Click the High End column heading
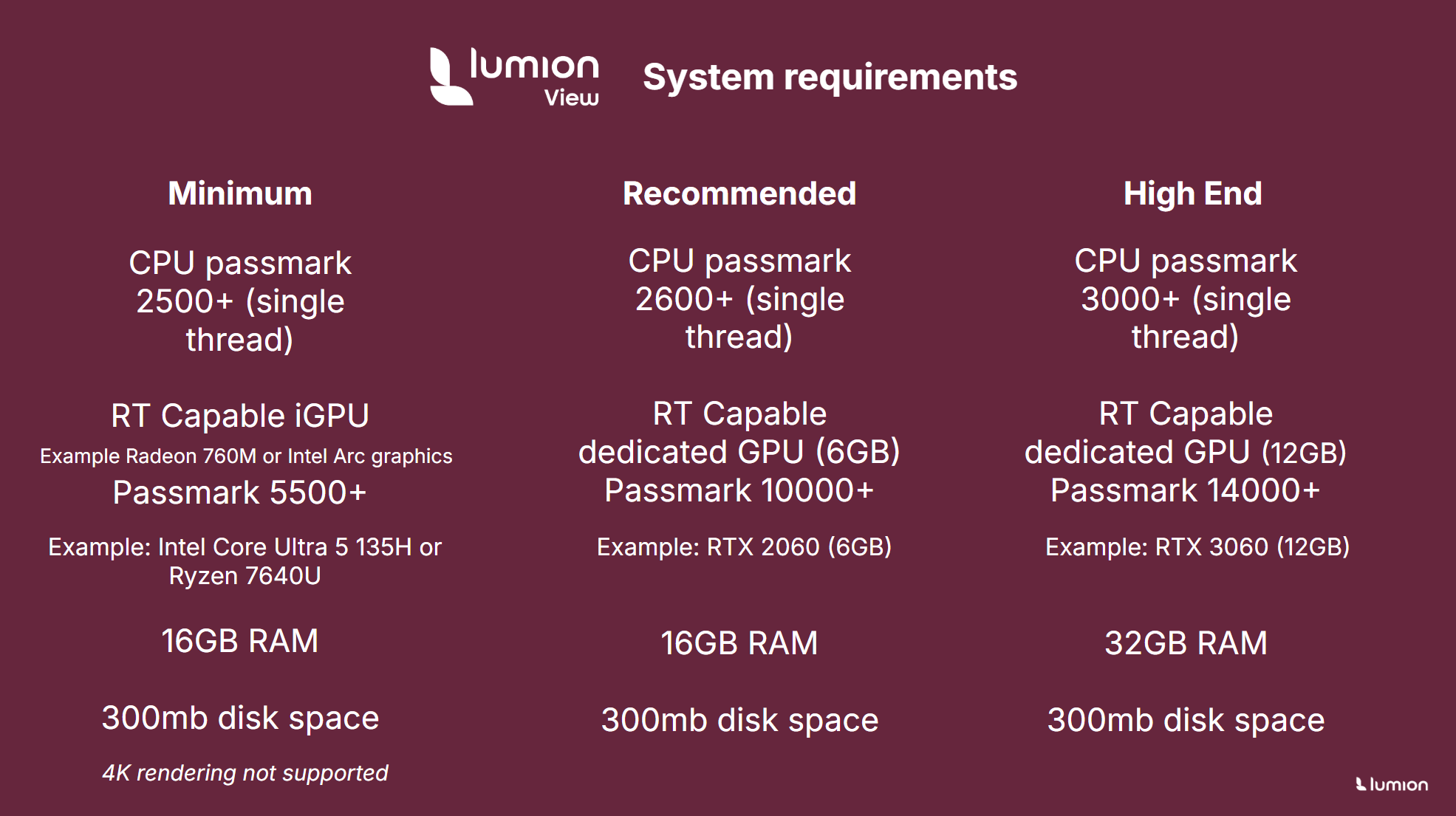This screenshot has width=1456, height=816. (x=1192, y=193)
